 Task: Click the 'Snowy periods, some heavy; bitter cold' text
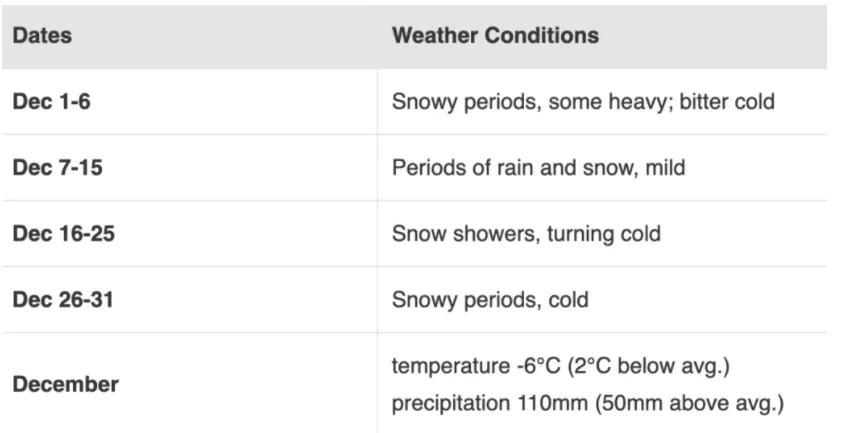pos(583,102)
